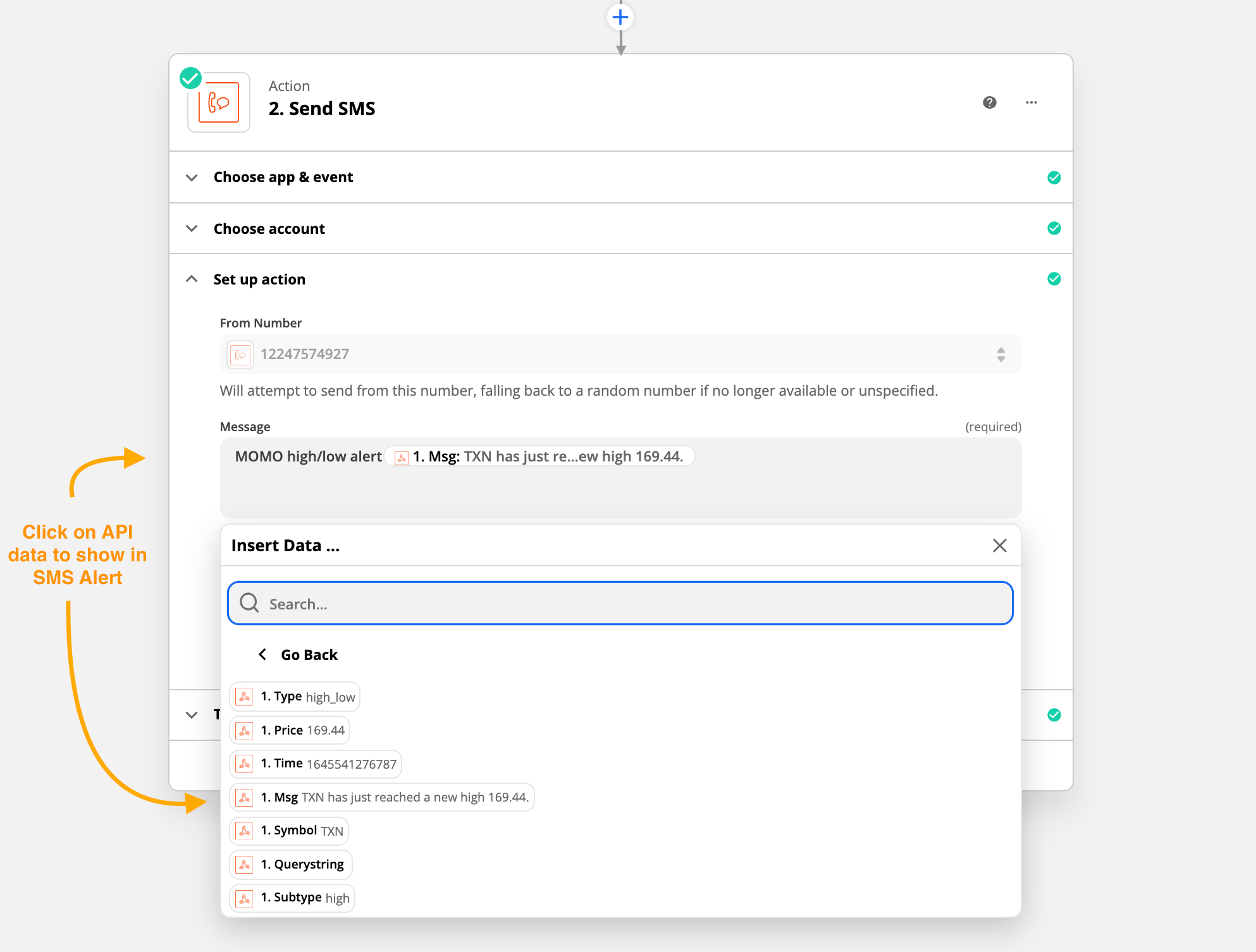Insert the Price 169.44 field
The image size is (1256, 952).
[290, 730]
